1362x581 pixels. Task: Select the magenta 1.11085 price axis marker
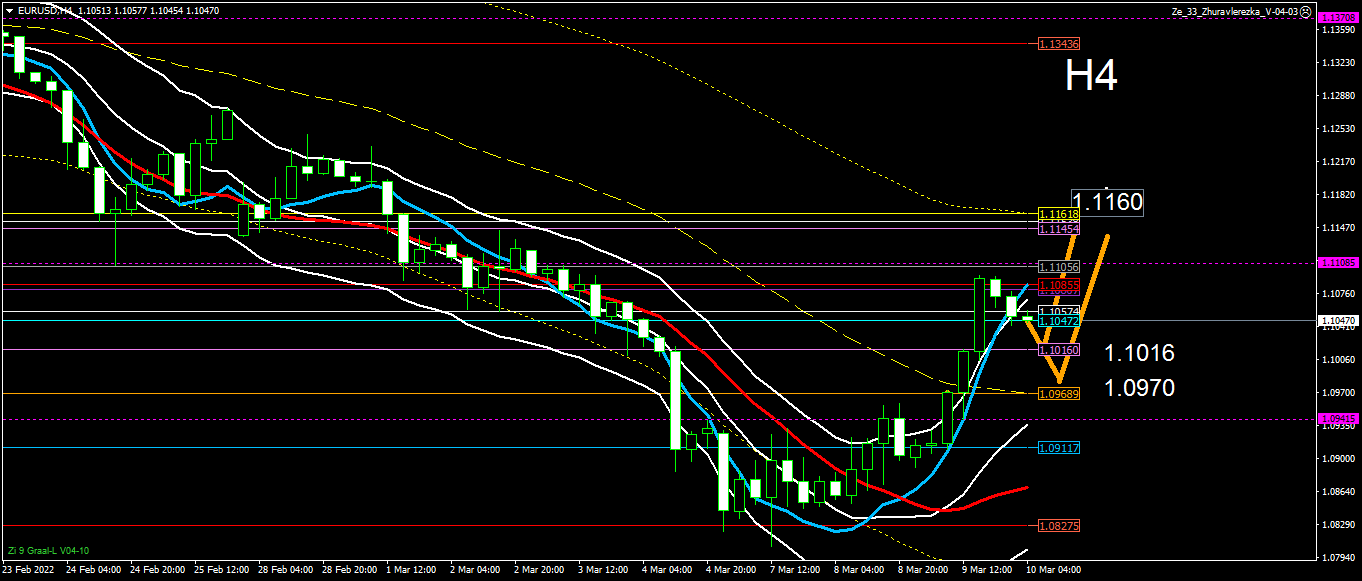(x=1338, y=262)
